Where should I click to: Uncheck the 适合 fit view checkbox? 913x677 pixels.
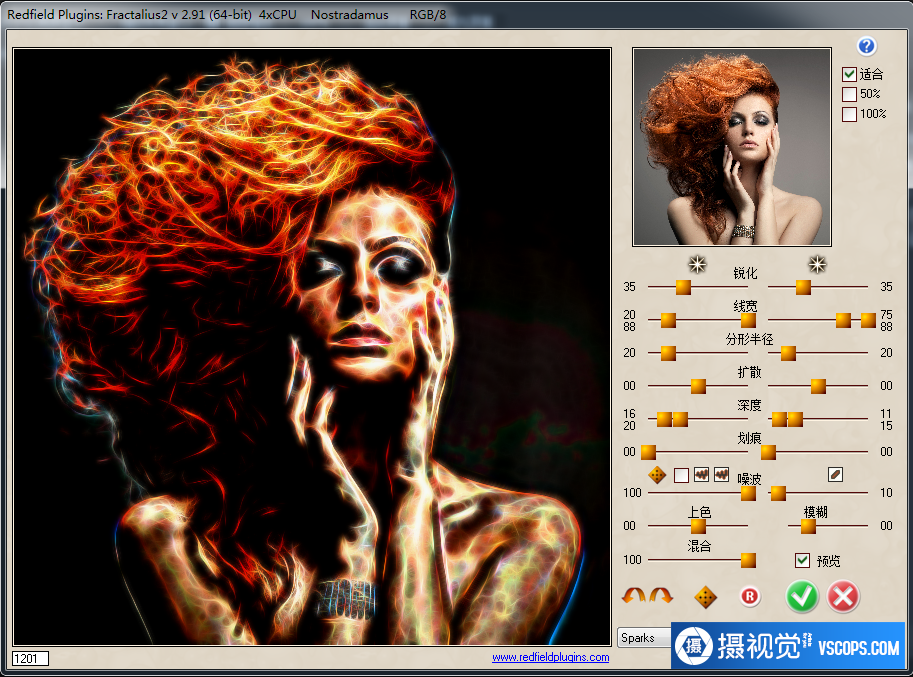point(849,74)
